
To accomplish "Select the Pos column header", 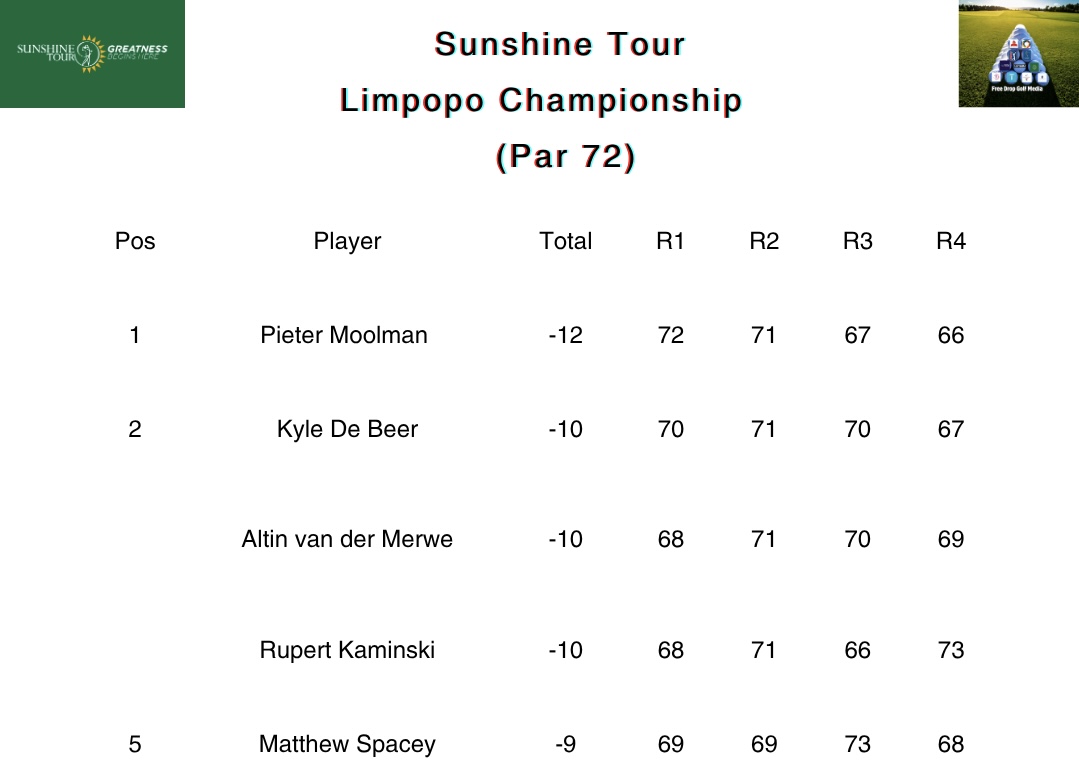I will (135, 241).
